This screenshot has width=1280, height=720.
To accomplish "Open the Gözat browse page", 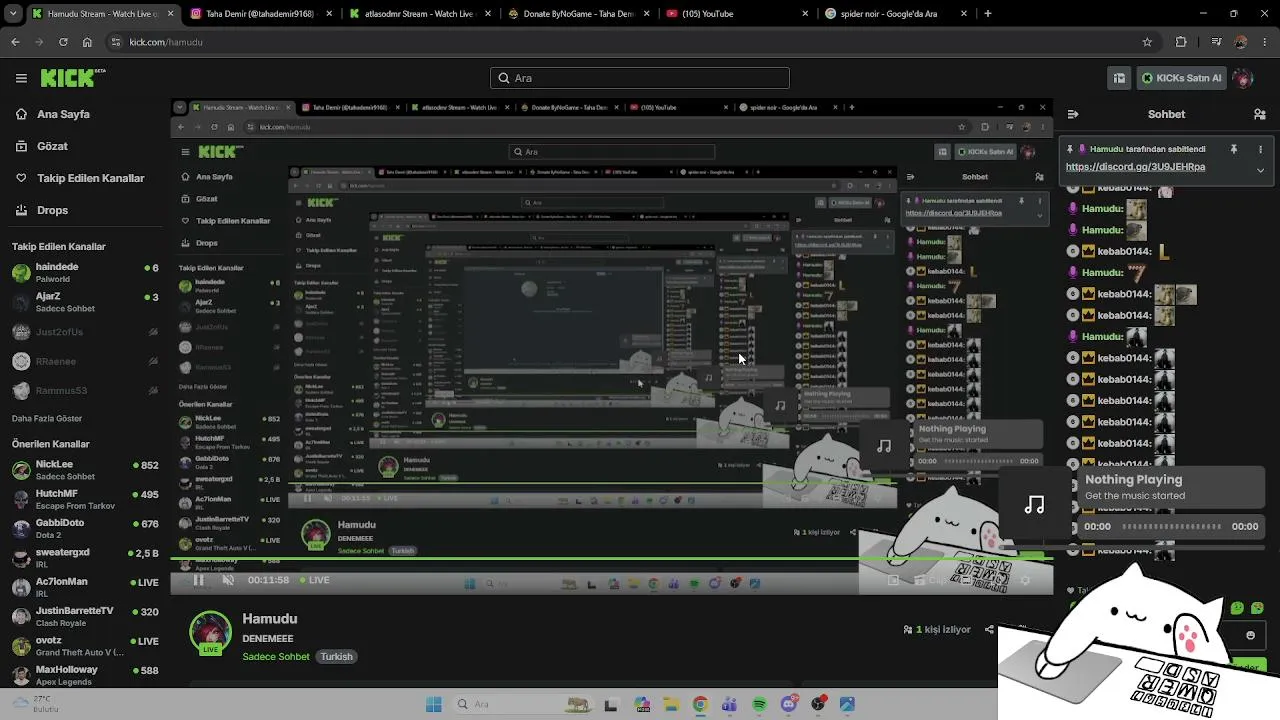I will pos(52,146).
